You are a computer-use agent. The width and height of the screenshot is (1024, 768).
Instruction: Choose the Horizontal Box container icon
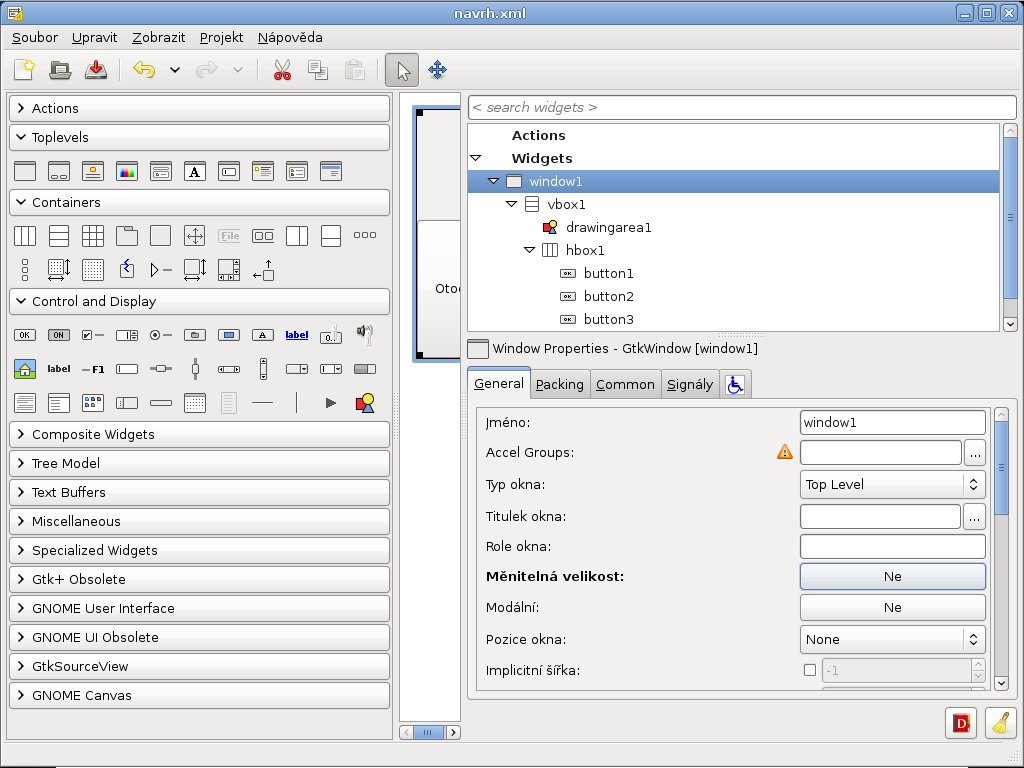pyautogui.click(x=25, y=236)
